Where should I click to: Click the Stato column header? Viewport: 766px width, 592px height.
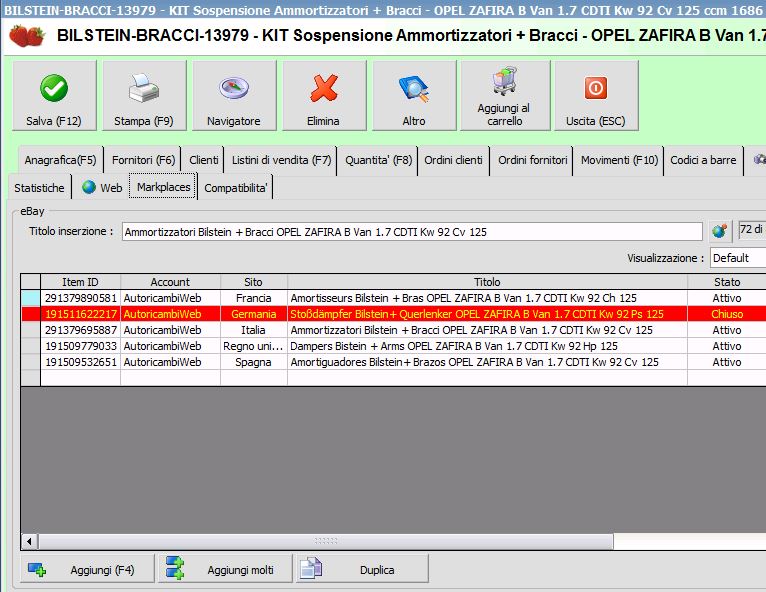pos(727,282)
